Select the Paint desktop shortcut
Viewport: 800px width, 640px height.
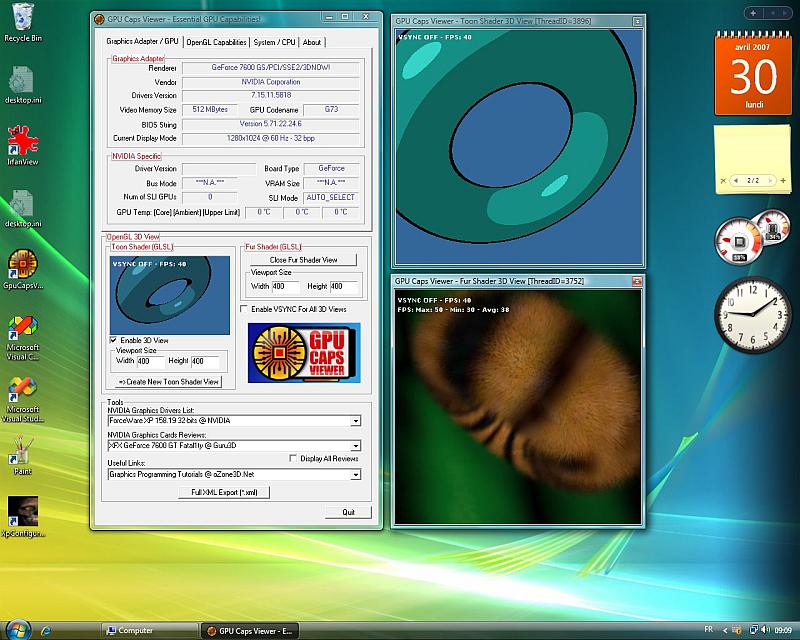pyautogui.click(x=22, y=455)
